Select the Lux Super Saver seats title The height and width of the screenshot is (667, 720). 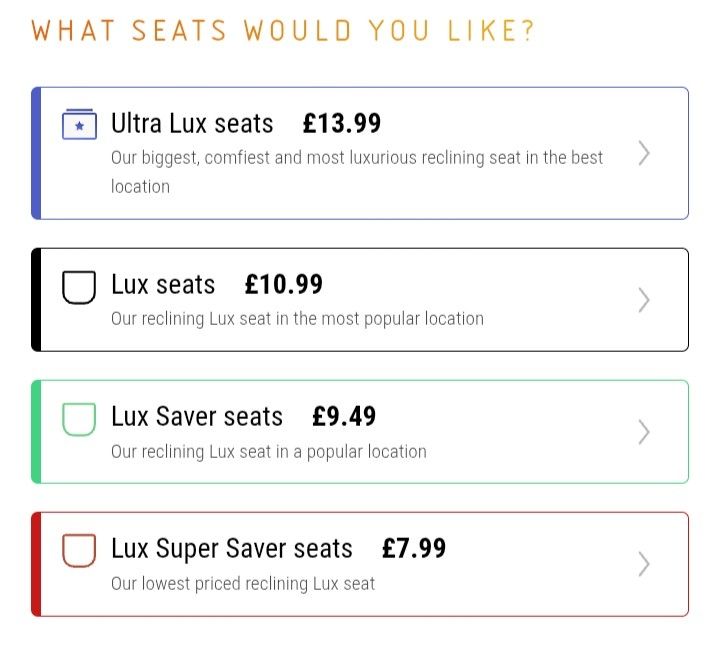tap(232, 549)
